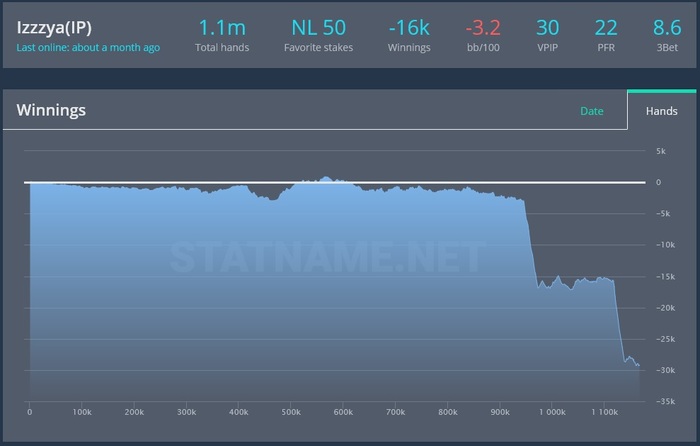
Task: Click the 900k x-axis label
Action: point(500,412)
